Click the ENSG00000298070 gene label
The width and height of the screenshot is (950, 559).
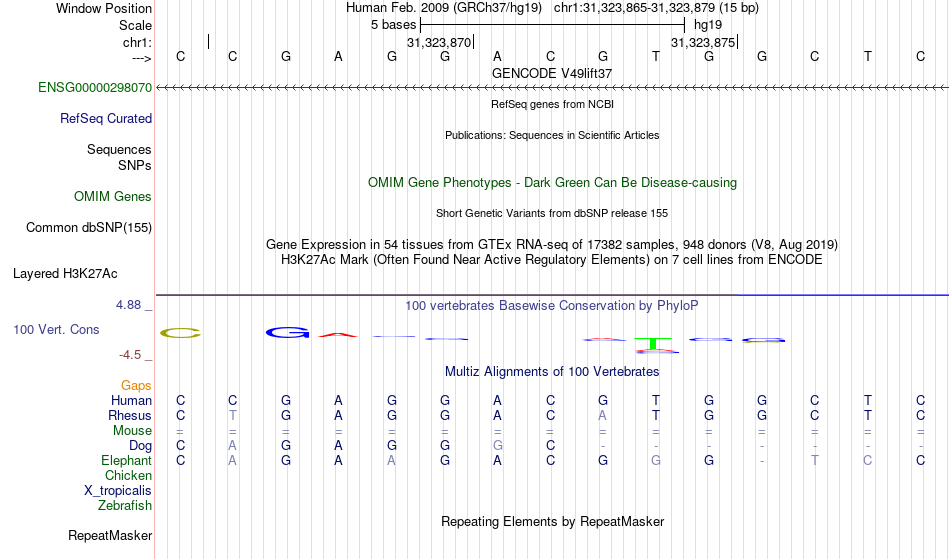95,87
